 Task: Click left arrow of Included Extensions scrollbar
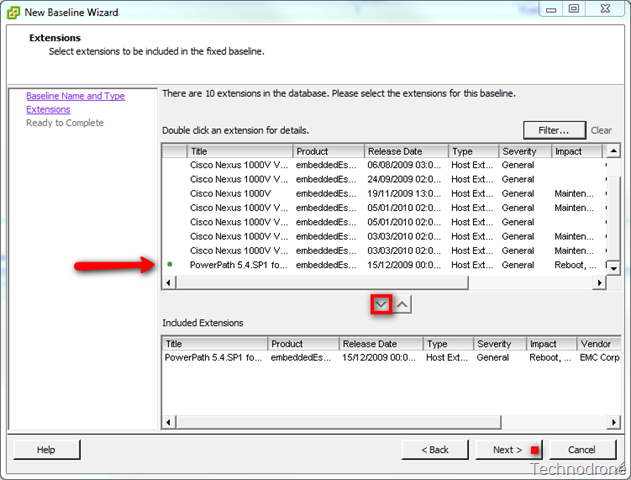tap(168, 422)
